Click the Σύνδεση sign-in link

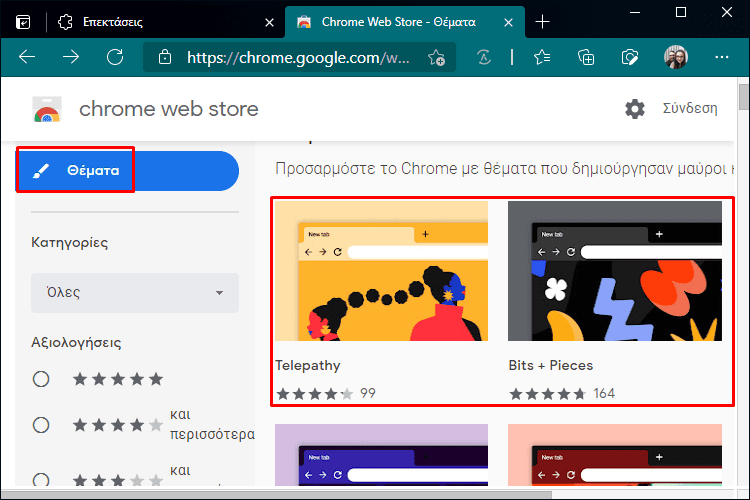point(690,109)
